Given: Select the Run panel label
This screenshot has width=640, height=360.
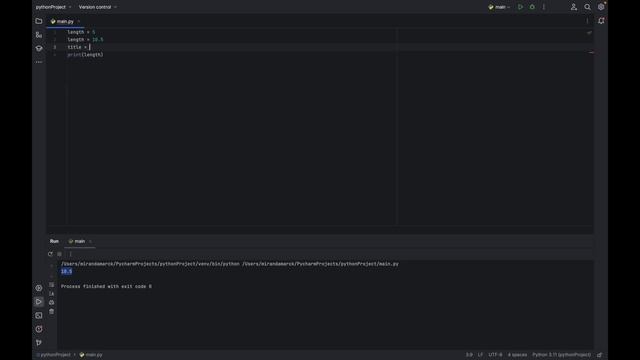Looking at the screenshot, I should [54, 241].
